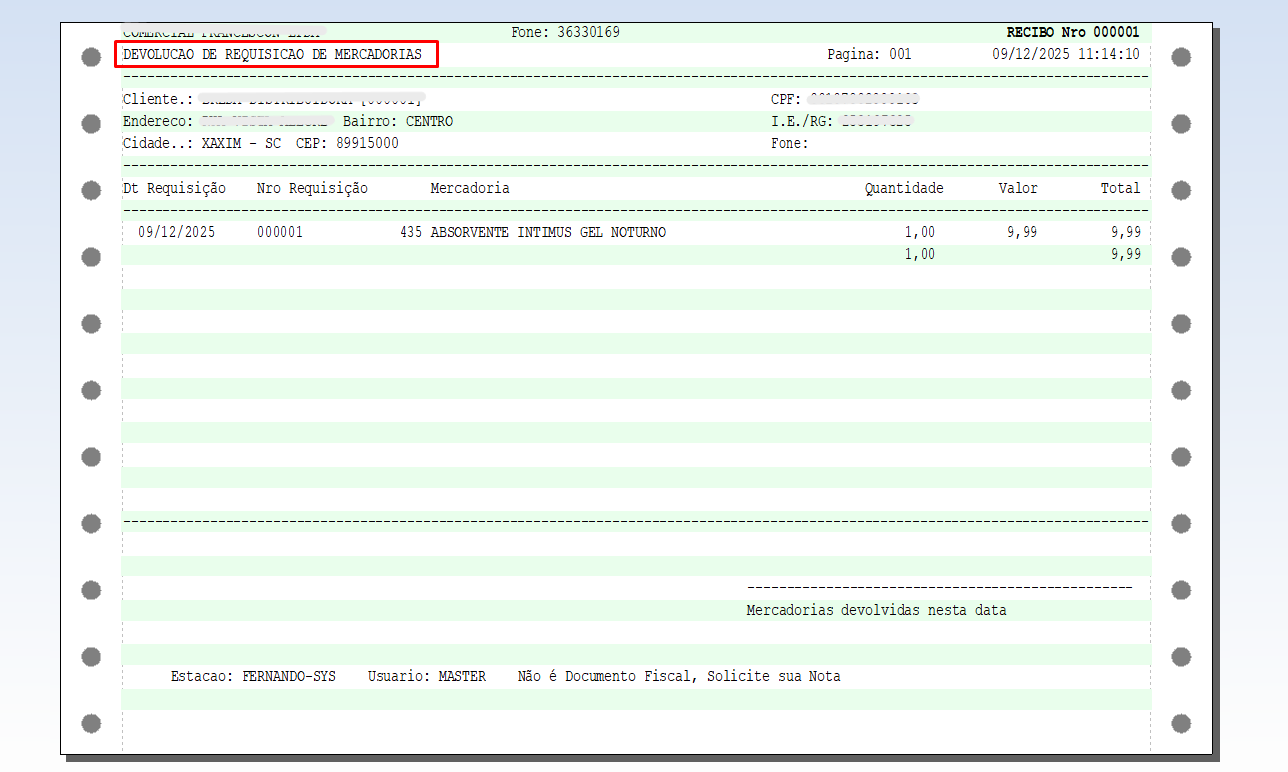Click the Estacao: FERNANDO-SYS footer text
This screenshot has height=772, width=1288.
pos(253,676)
